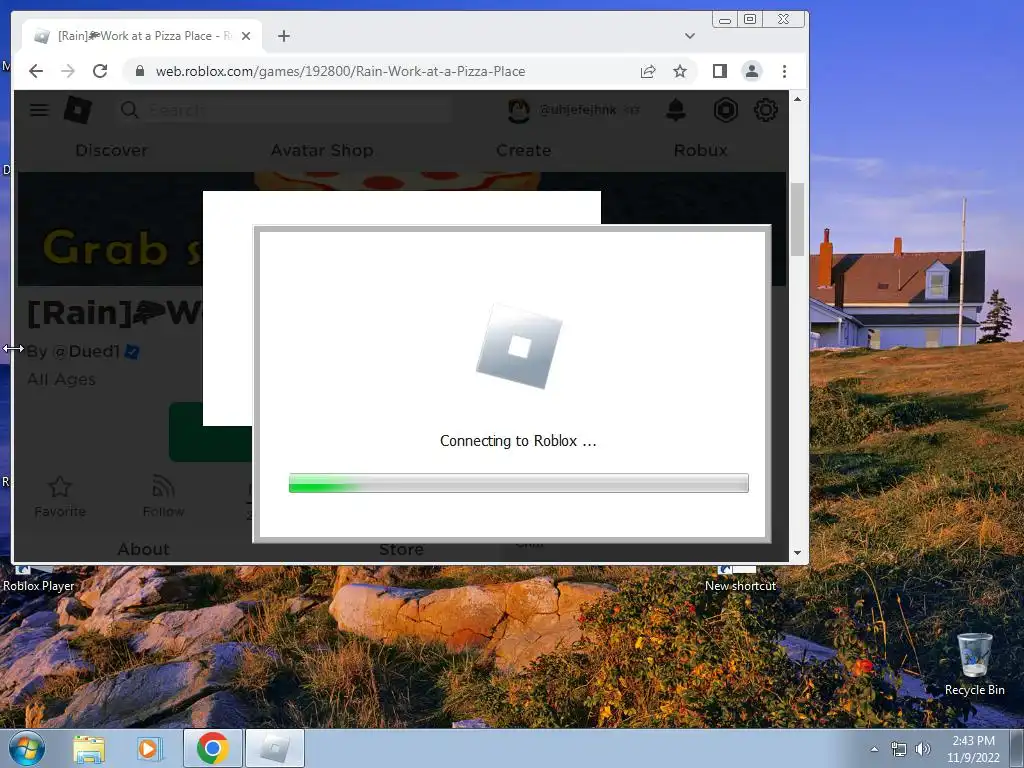Select the Recycle Bin desktop icon
The height and width of the screenshot is (768, 1024).
pos(974,665)
